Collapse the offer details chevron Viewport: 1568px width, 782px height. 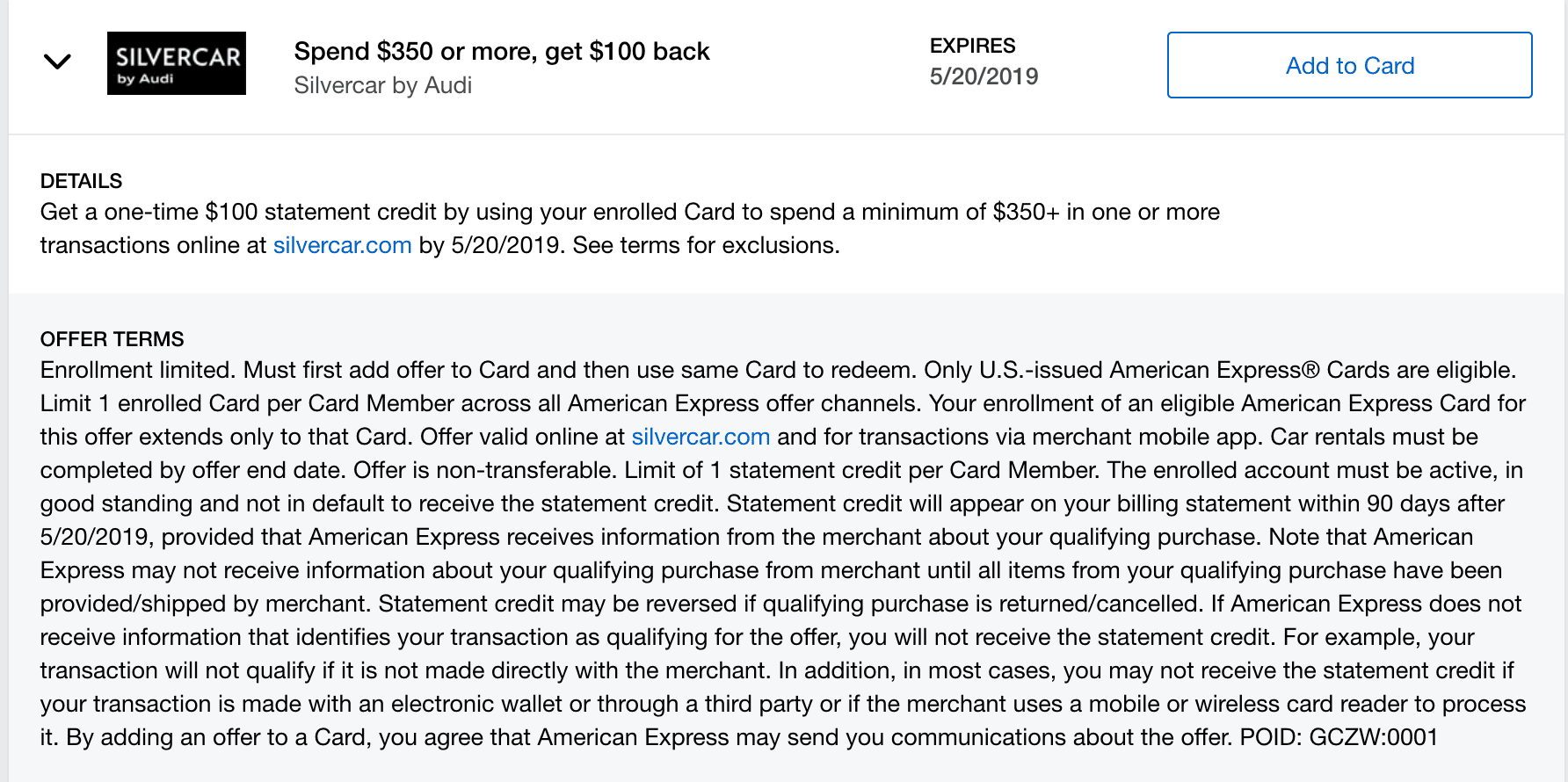coord(57,62)
